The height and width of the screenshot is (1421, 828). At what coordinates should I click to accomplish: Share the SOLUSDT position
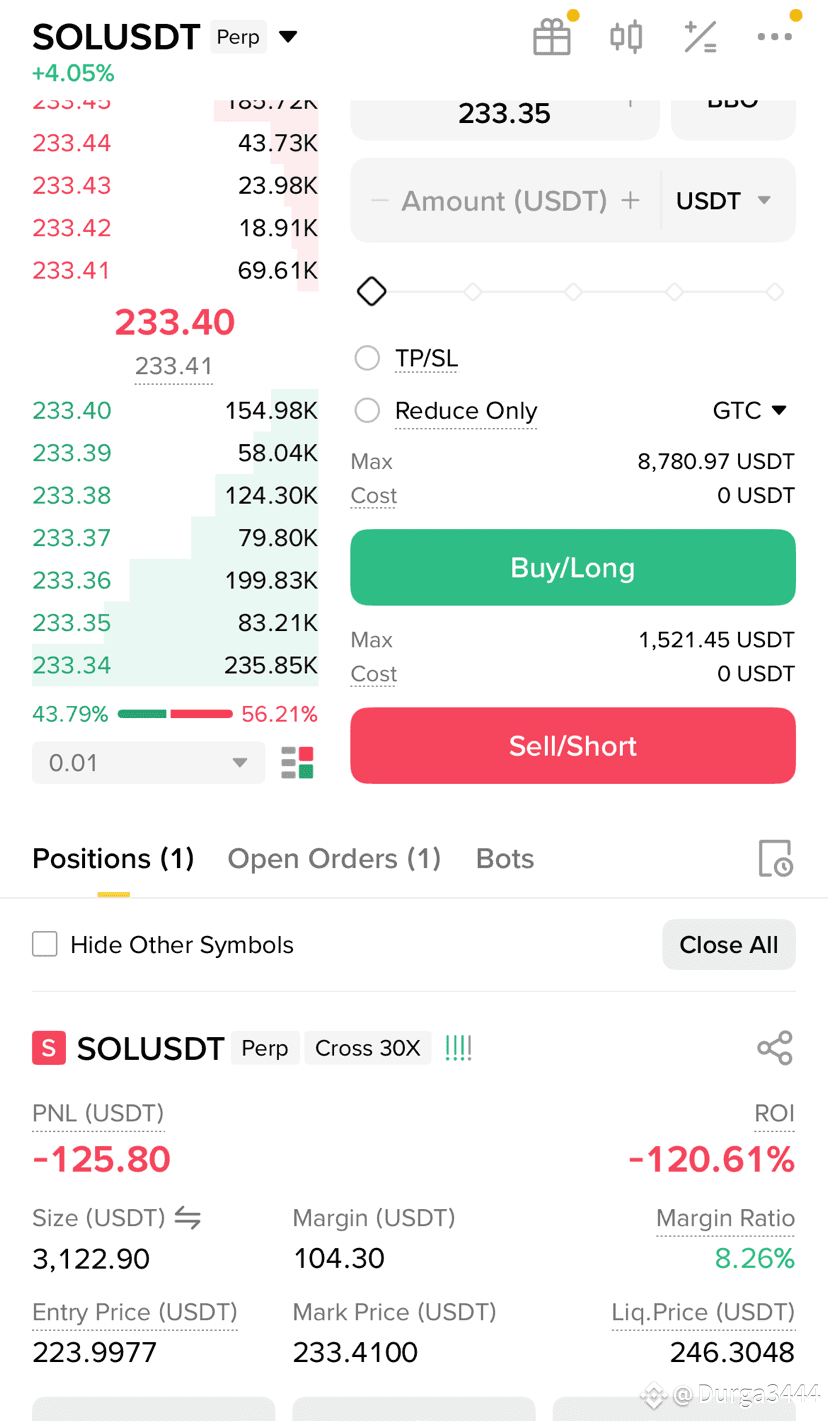[775, 1048]
